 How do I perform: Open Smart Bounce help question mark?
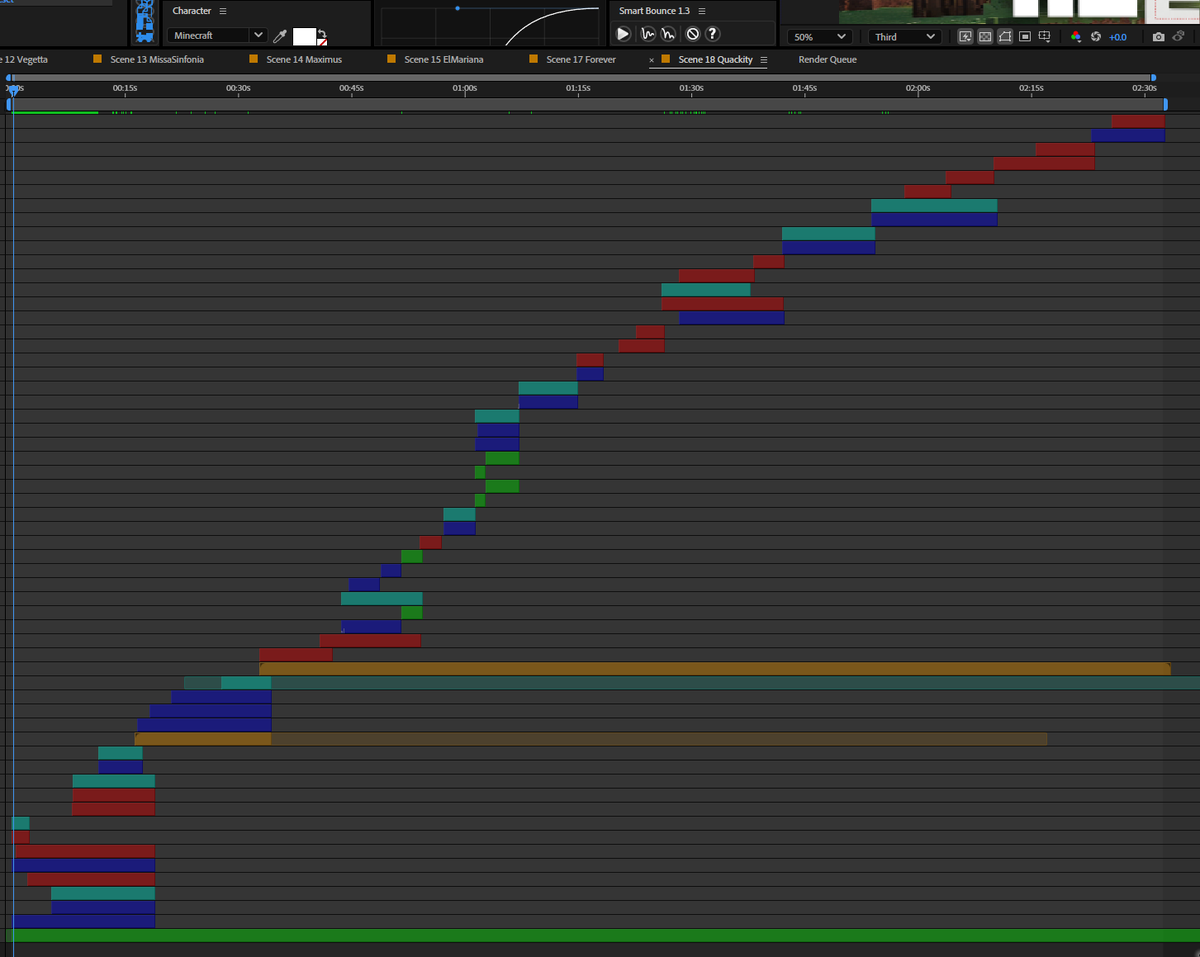pyautogui.click(x=712, y=34)
